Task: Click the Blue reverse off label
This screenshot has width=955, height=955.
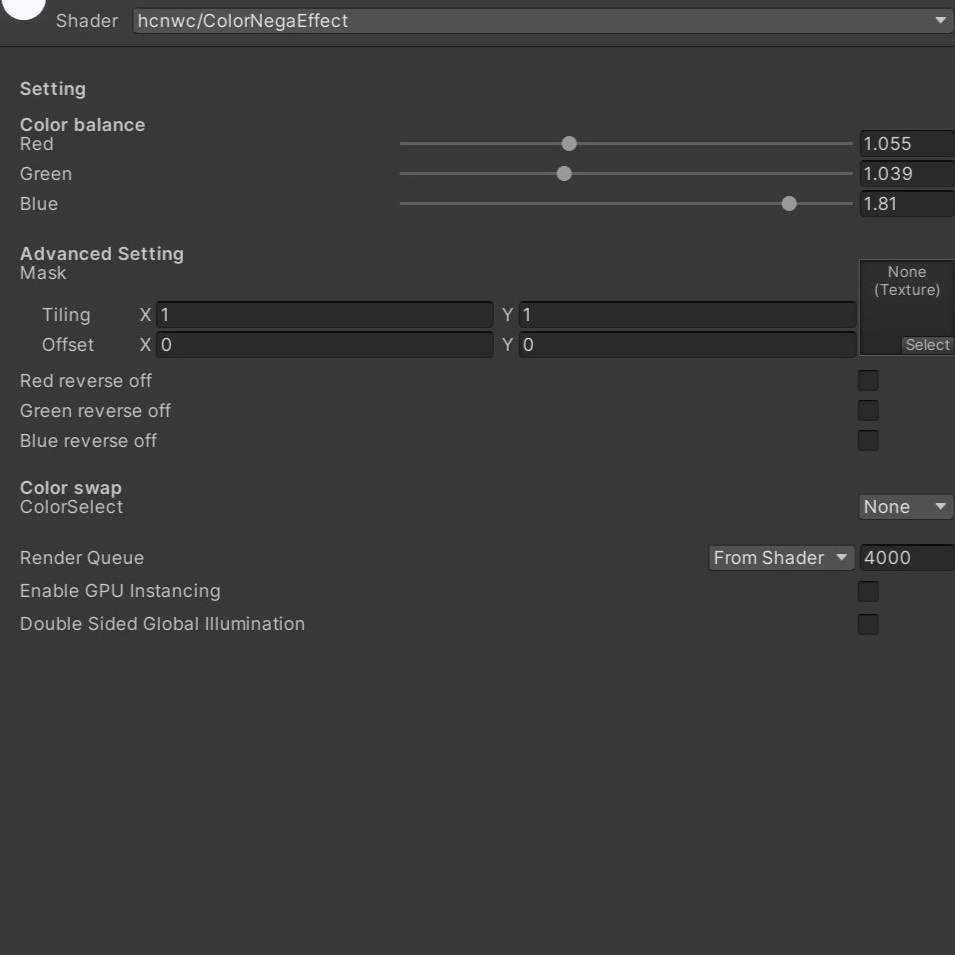Action: 88,440
